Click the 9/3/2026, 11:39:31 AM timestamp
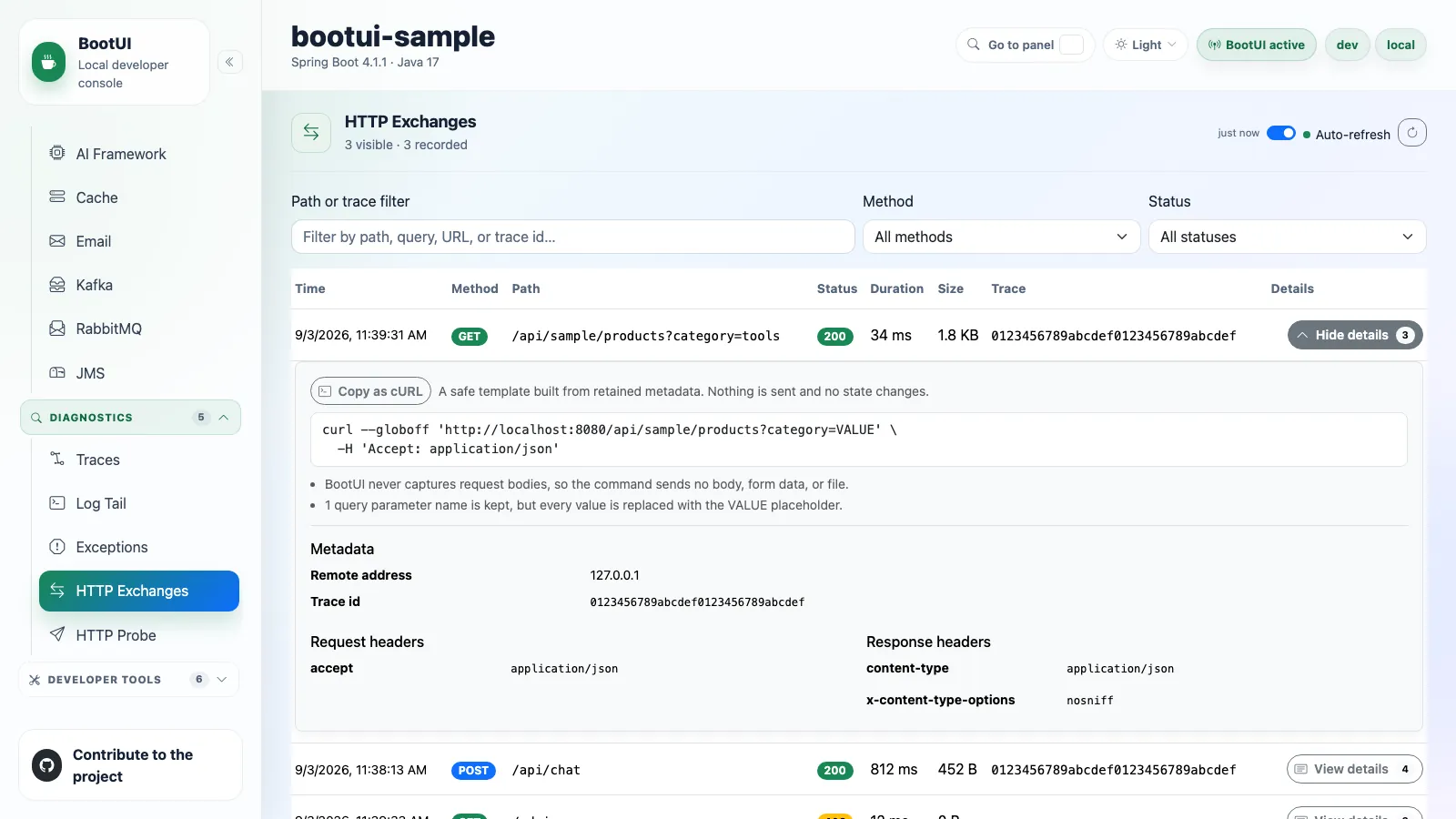This screenshot has height=819, width=1456. (360, 335)
